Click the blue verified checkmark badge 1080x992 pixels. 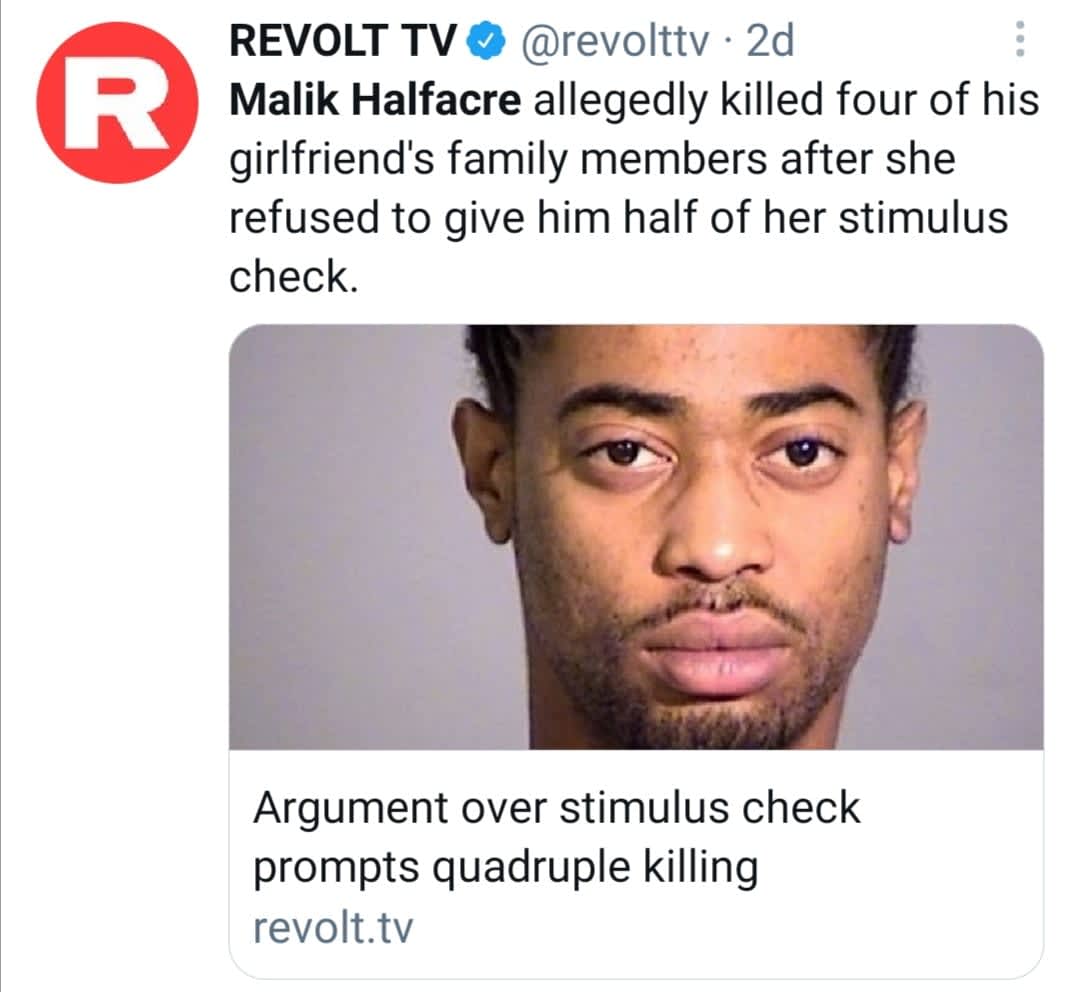click(487, 41)
